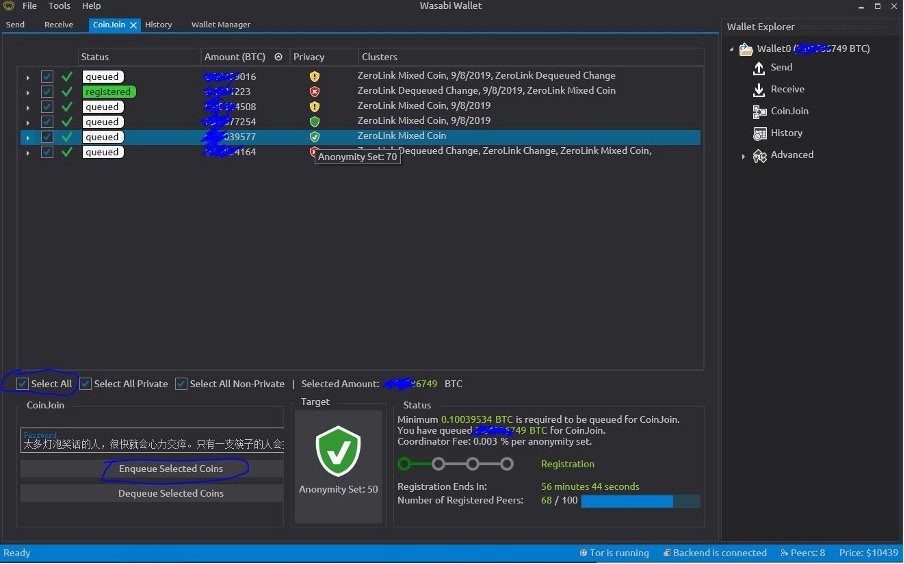Expand the registered coin row details
904x564 pixels.
click(28, 92)
